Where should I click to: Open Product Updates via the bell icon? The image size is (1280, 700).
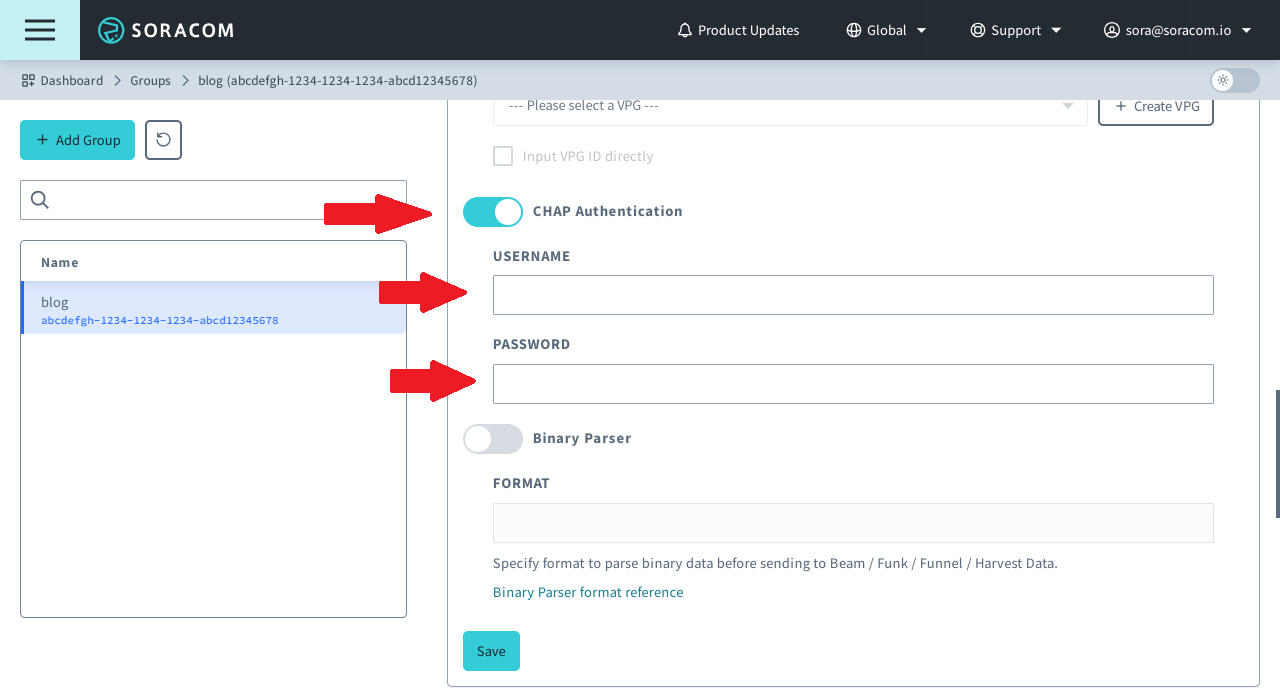click(x=684, y=30)
